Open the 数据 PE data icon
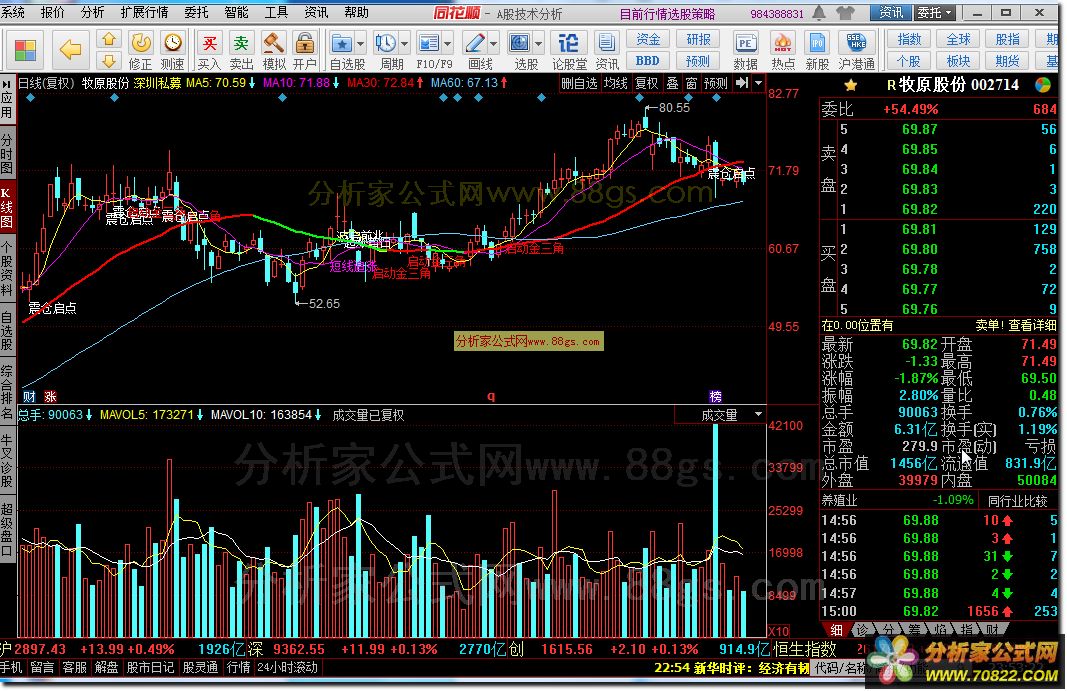Viewport: 1067px width, 691px height. tap(746, 52)
